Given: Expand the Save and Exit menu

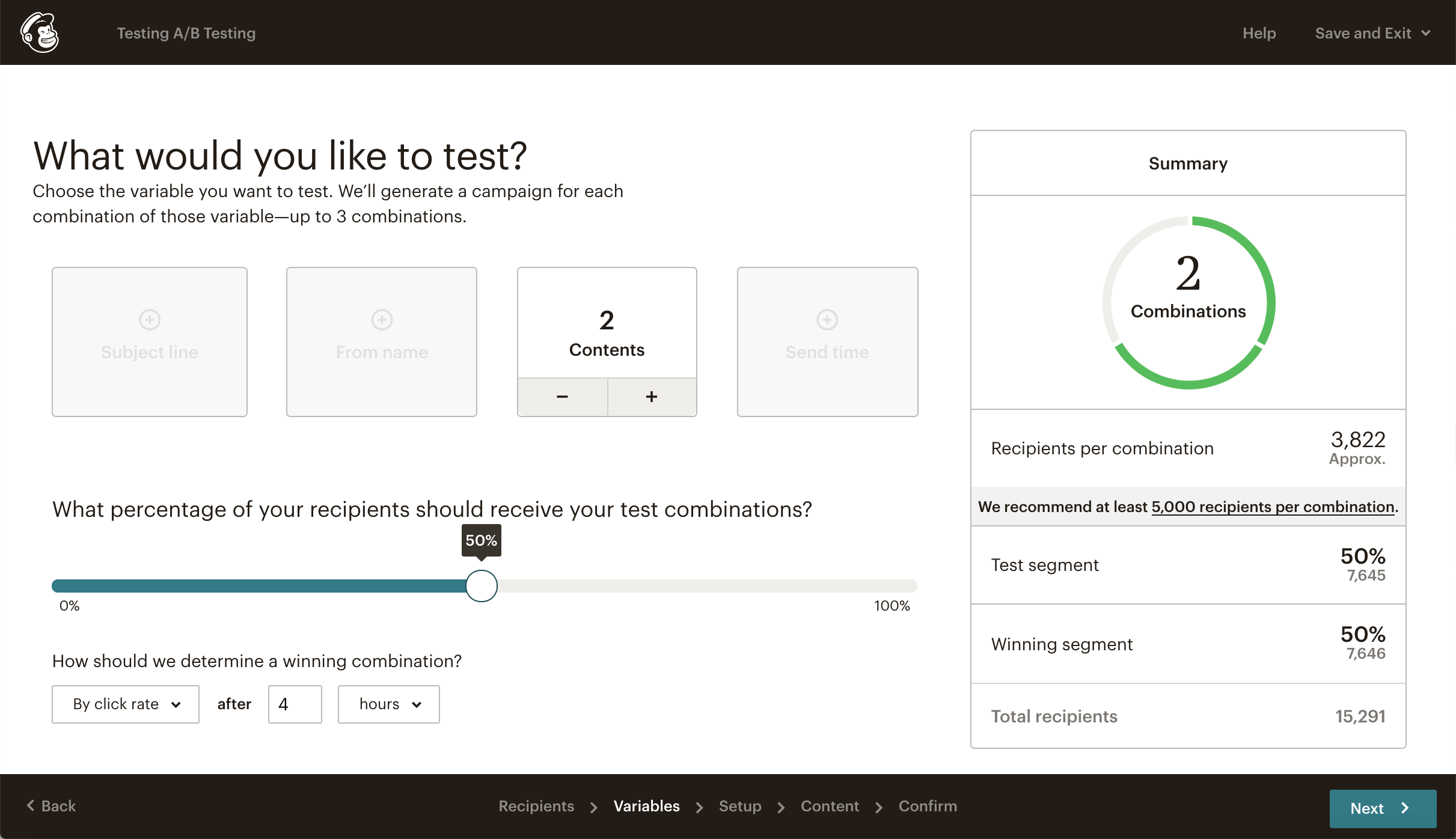Looking at the screenshot, I should pos(1372,33).
